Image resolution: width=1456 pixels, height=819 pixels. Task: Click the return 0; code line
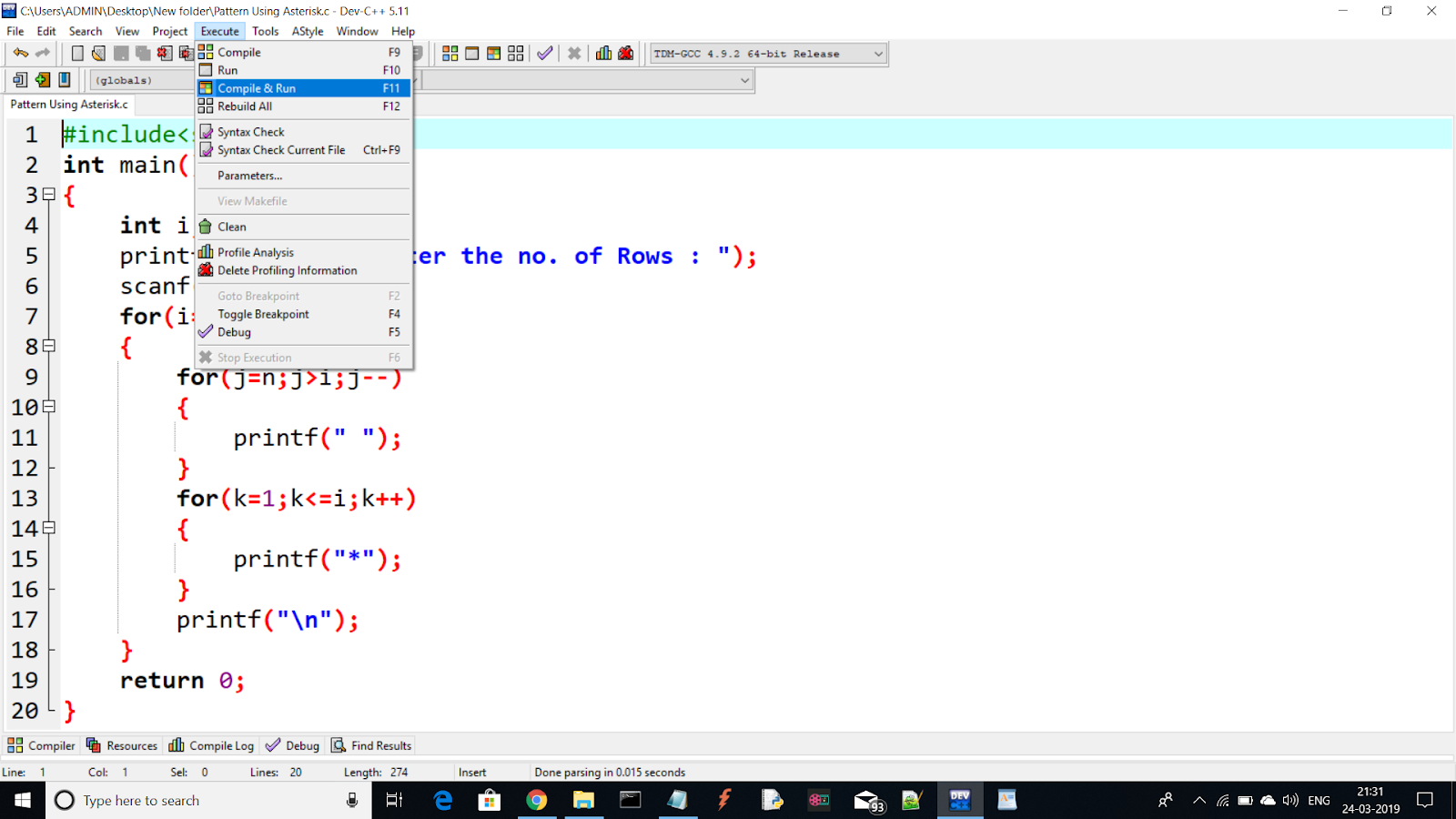182,681
